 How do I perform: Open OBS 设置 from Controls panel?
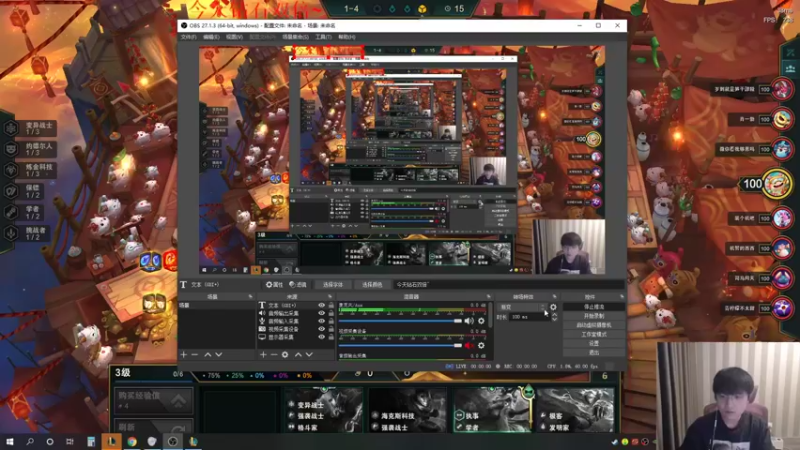(594, 343)
